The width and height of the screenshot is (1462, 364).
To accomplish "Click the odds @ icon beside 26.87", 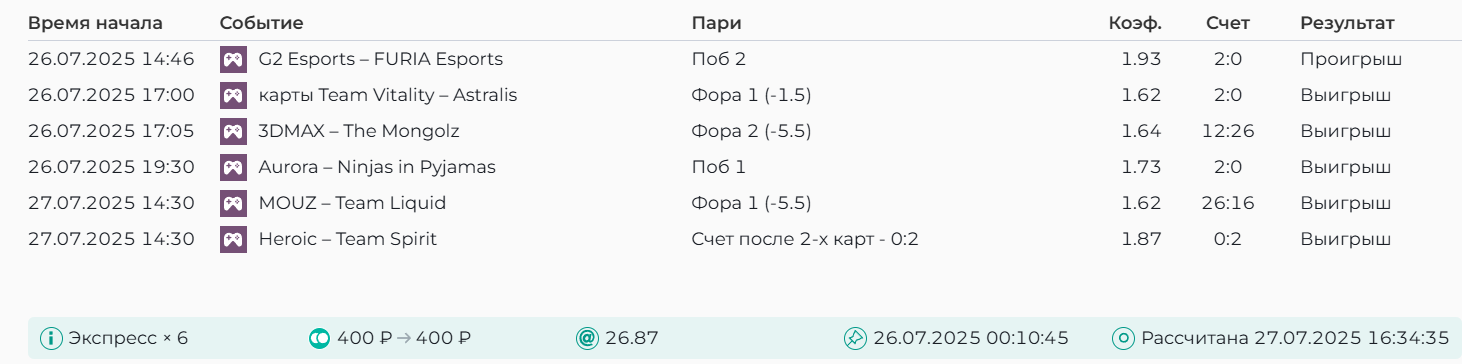I will (587, 338).
